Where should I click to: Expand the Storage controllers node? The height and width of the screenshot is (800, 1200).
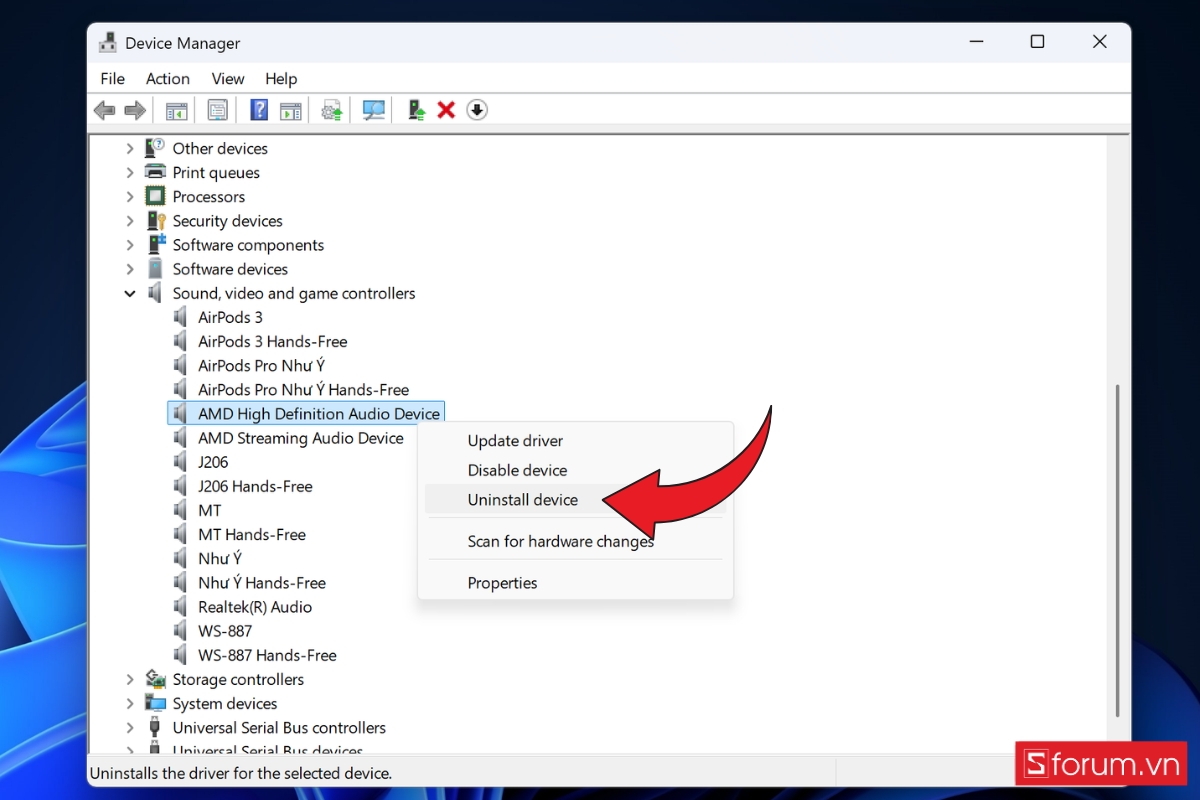pos(130,680)
